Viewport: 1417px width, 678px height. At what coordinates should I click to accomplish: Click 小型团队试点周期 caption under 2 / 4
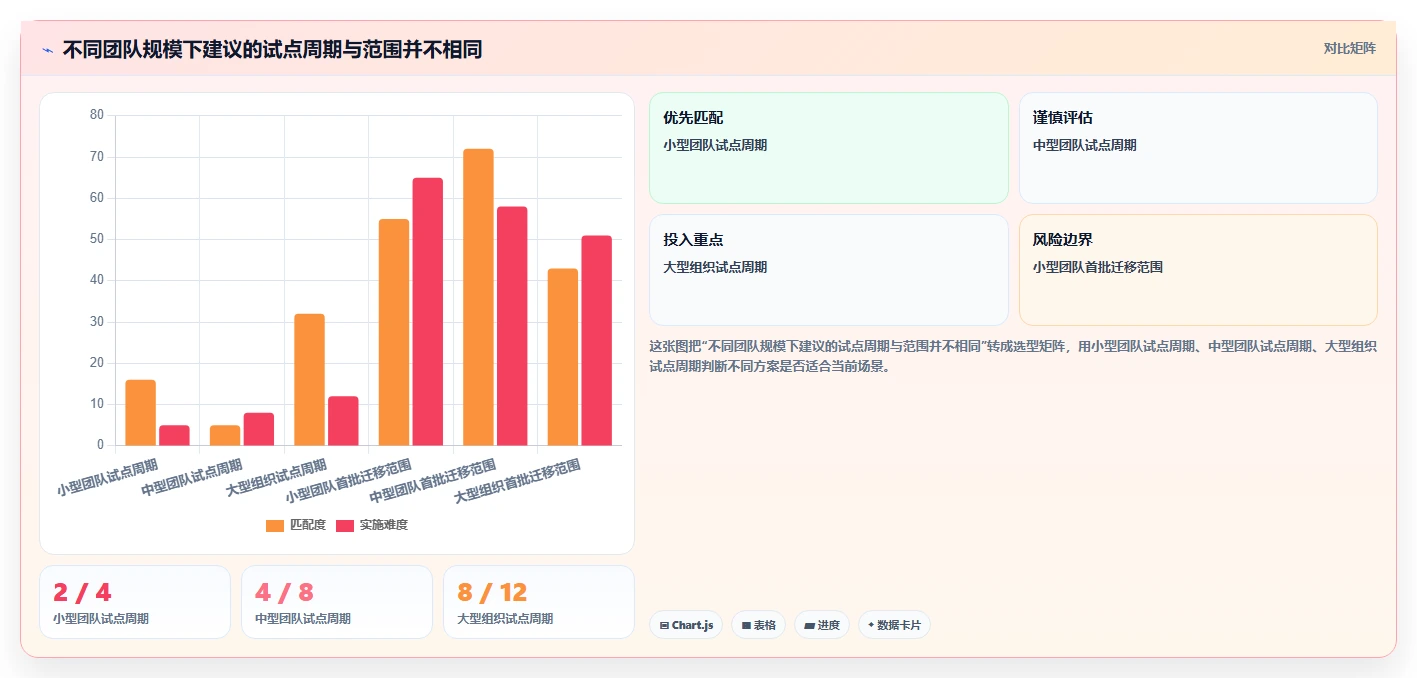(101, 619)
